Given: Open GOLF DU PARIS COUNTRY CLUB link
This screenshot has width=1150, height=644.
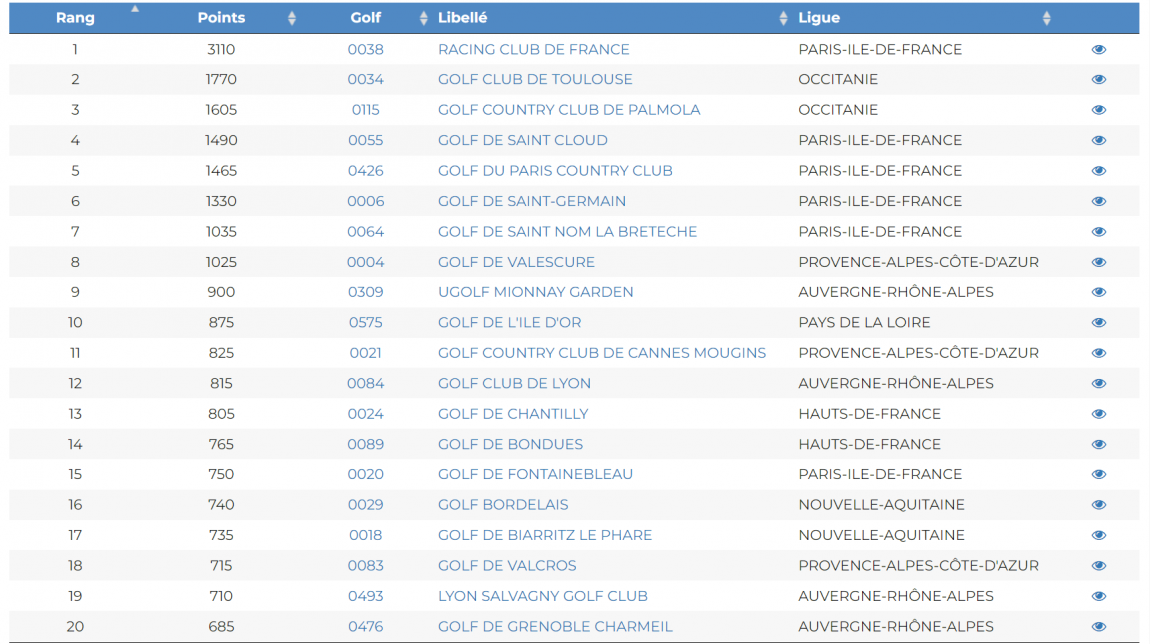Looking at the screenshot, I should click(555, 171).
